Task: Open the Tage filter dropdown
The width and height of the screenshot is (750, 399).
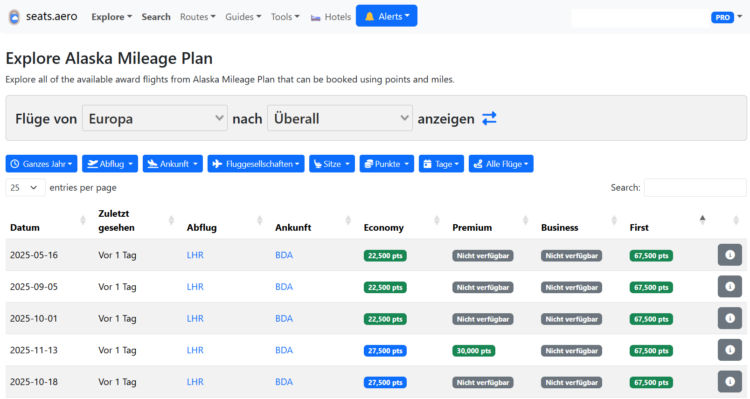Action: 441,164
